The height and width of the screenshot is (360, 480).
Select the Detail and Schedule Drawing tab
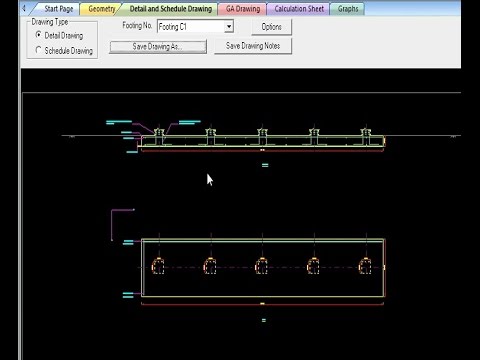pyautogui.click(x=170, y=9)
